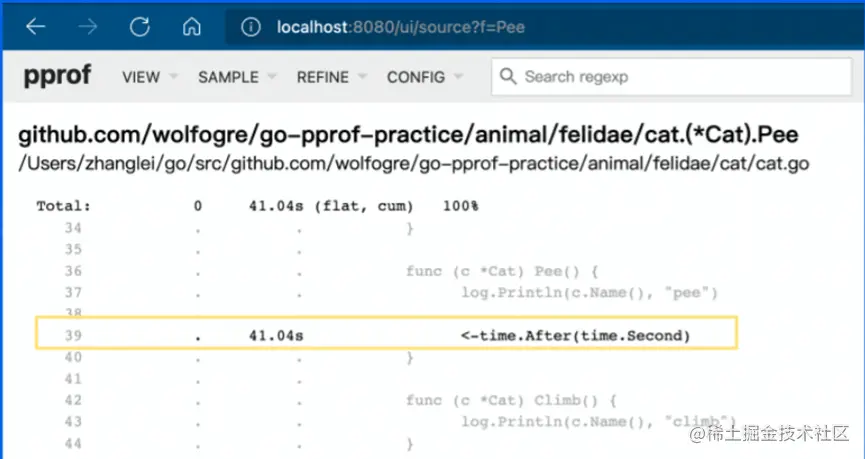
Task: Expand the VIEW dropdown arrow
Action: click(173, 76)
